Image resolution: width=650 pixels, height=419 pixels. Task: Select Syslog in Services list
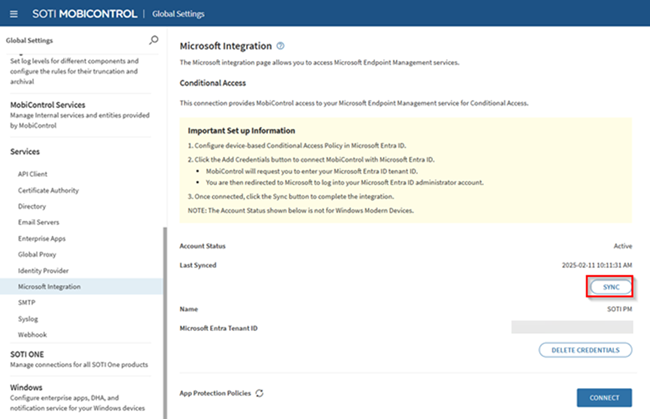click(x=28, y=319)
